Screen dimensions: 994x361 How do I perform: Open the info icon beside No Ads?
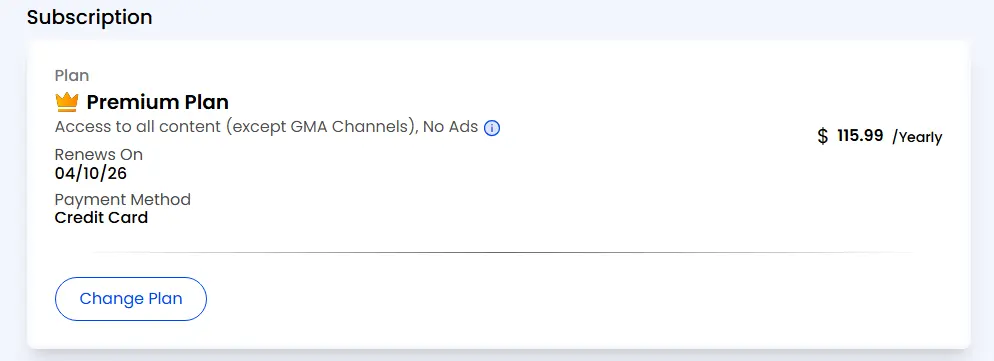pyautogui.click(x=492, y=128)
